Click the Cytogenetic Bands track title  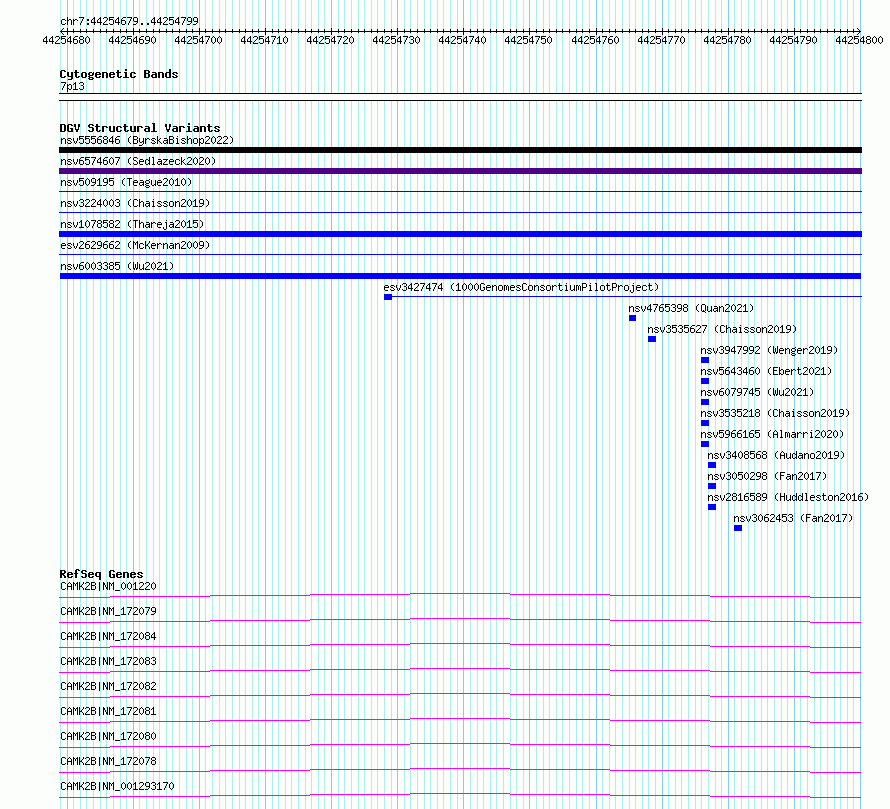[119, 74]
